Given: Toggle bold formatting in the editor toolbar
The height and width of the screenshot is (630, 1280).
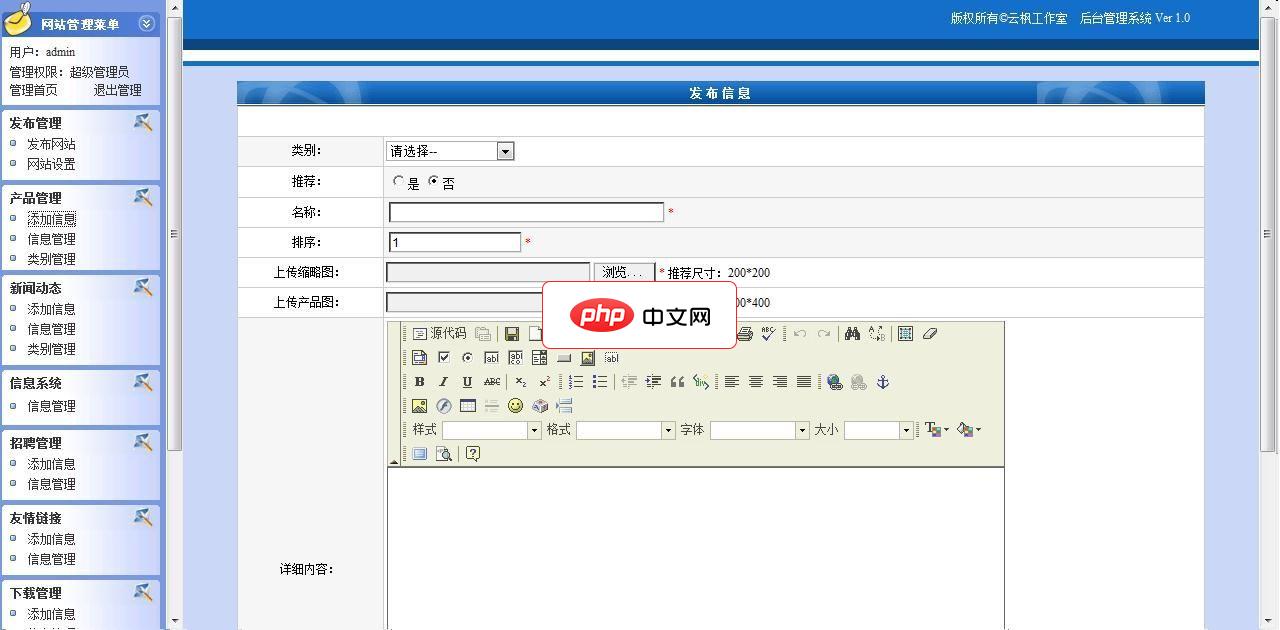Looking at the screenshot, I should pos(421,381).
